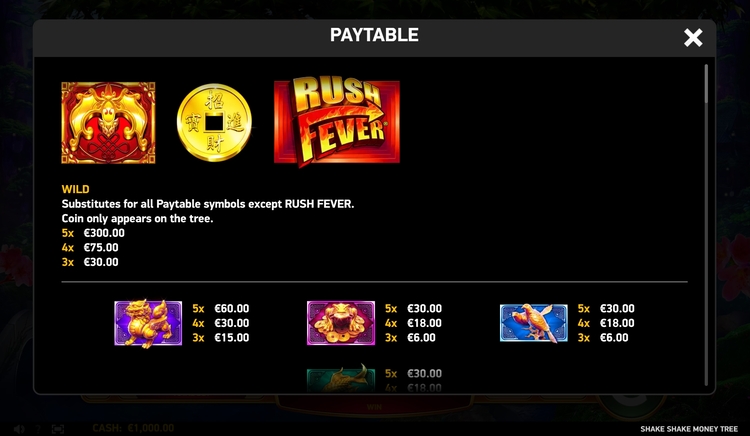Click the gold Chinese coin symbol

214,122
